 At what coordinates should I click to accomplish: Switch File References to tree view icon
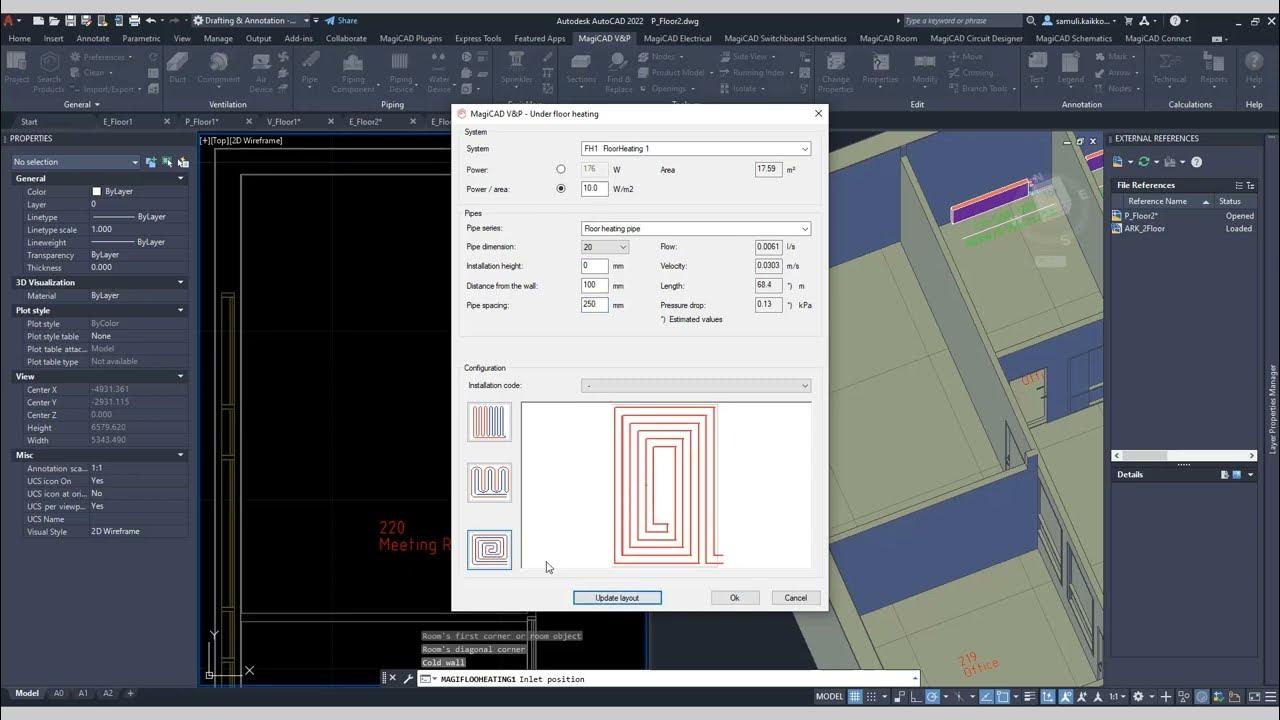tap(1251, 185)
